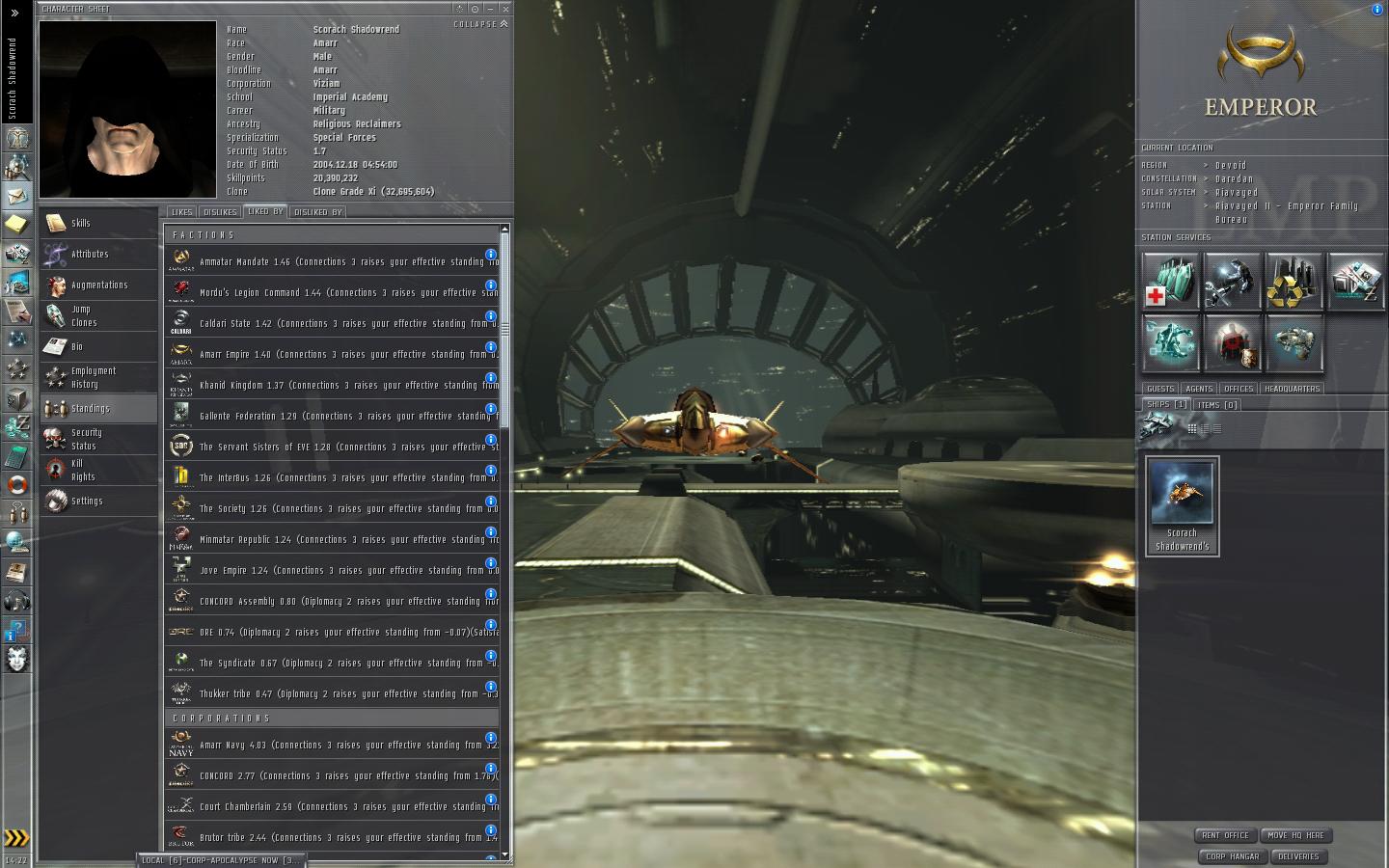Show info for Gallente Federation standing
Viewport: 1389px width, 868px height.
pyautogui.click(x=491, y=409)
